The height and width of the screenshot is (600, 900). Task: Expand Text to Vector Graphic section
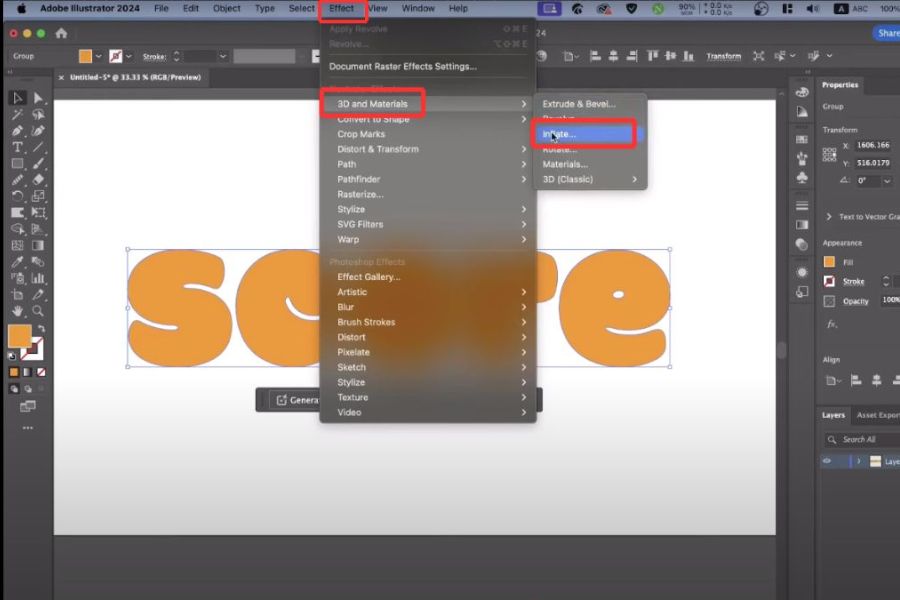tap(829, 217)
